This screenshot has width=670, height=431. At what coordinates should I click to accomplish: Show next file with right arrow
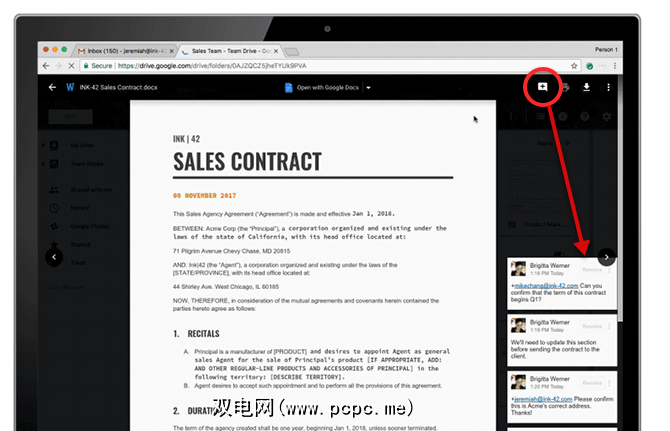tap(606, 257)
